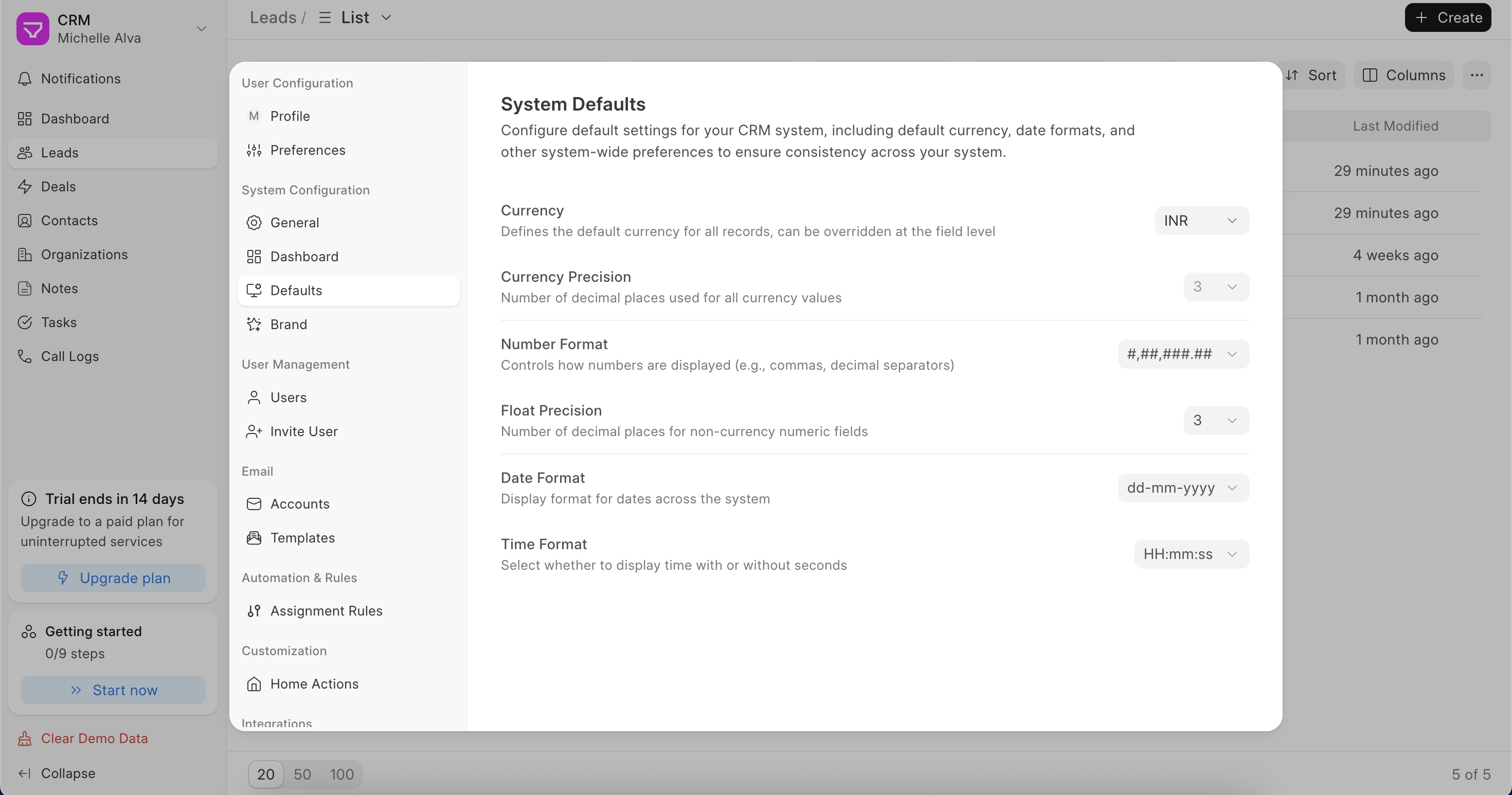Open Deals via the lightning icon
1512x795 pixels.
coord(25,187)
